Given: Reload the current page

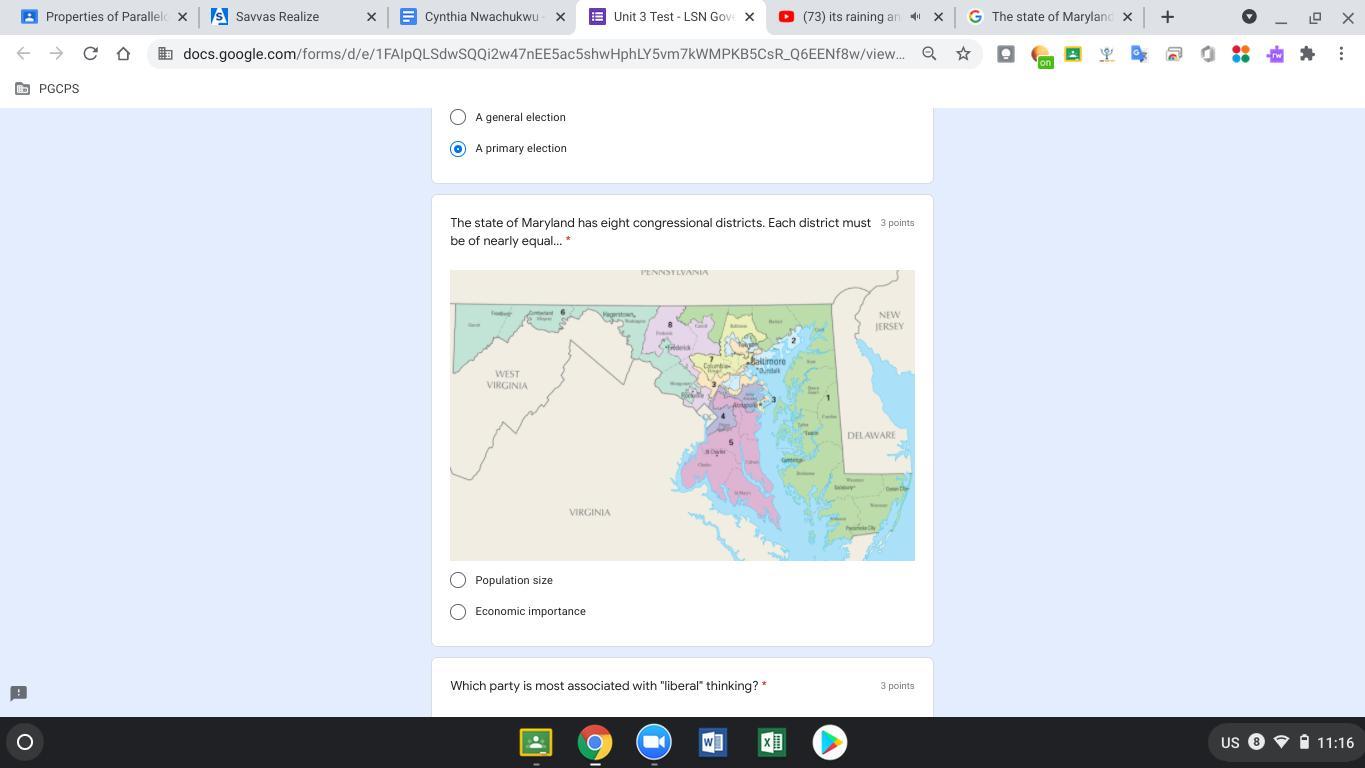Looking at the screenshot, I should 90,54.
